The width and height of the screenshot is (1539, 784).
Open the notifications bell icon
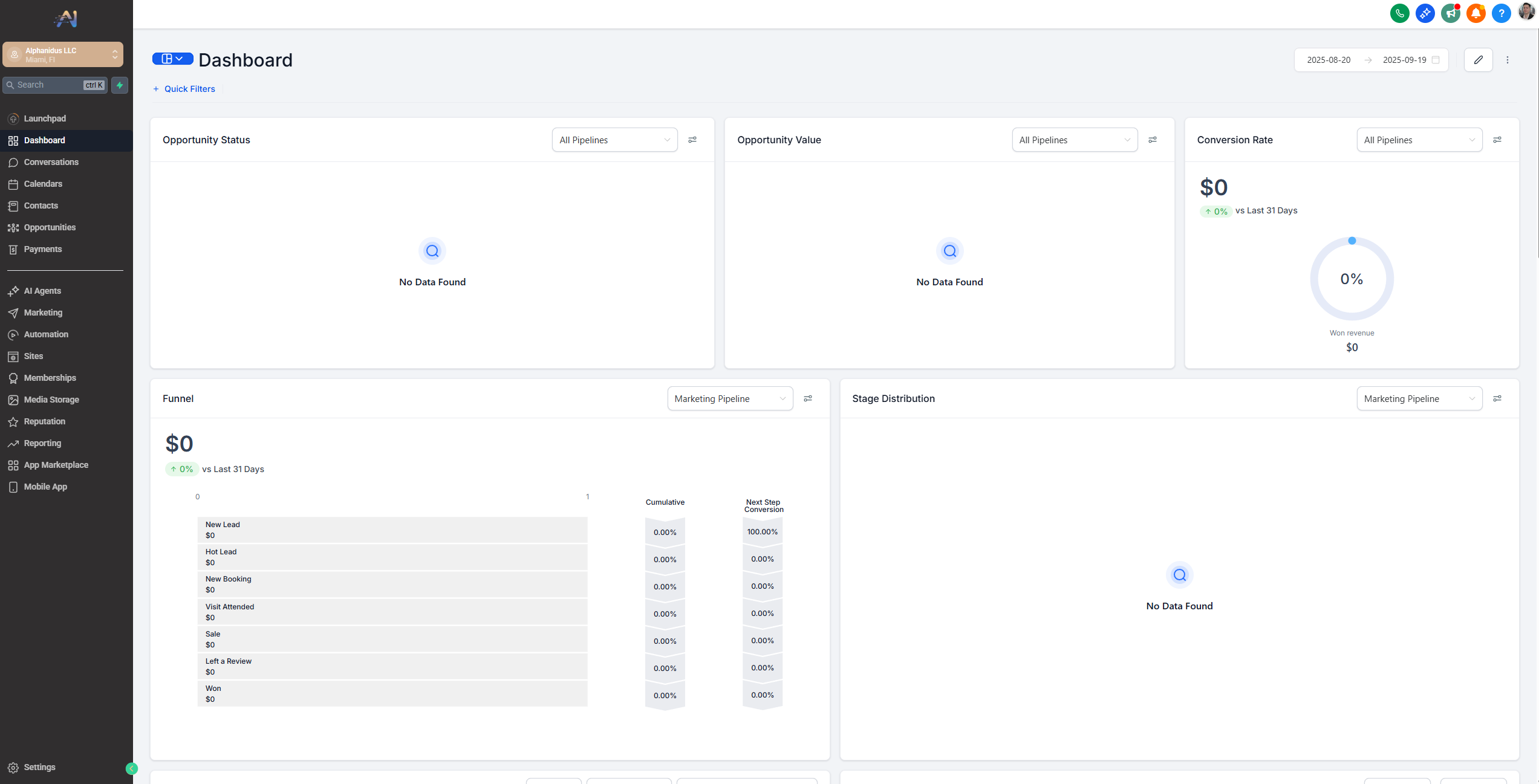point(1476,13)
